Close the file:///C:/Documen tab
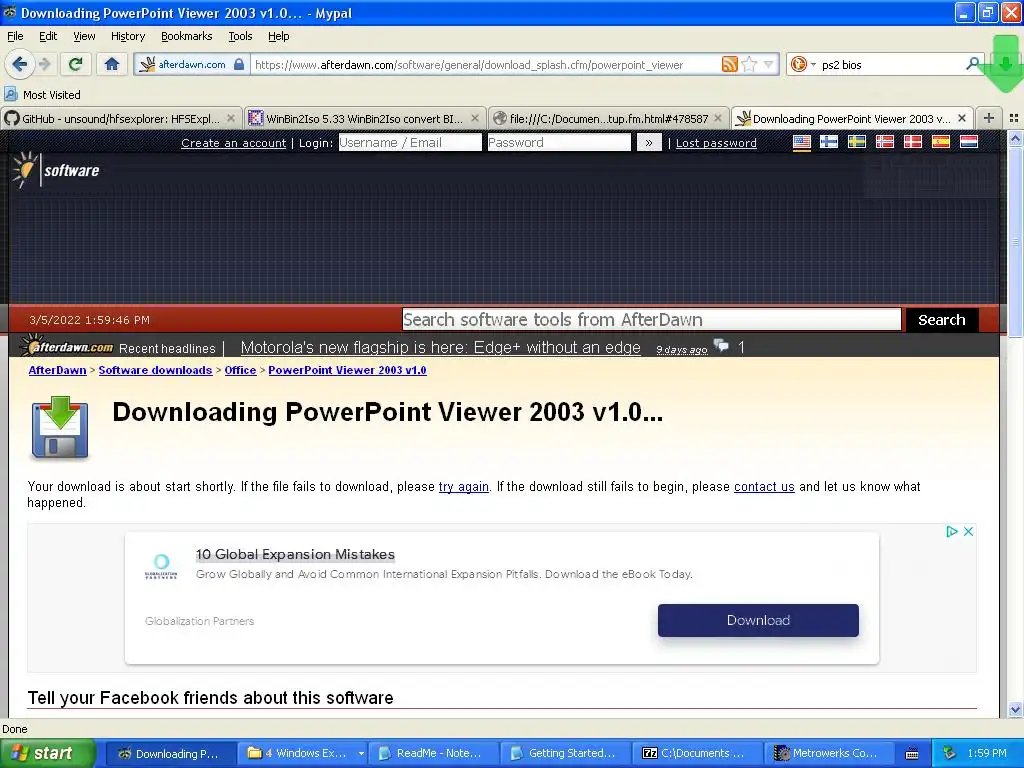Screen dimensions: 1024x768 click(x=718, y=118)
